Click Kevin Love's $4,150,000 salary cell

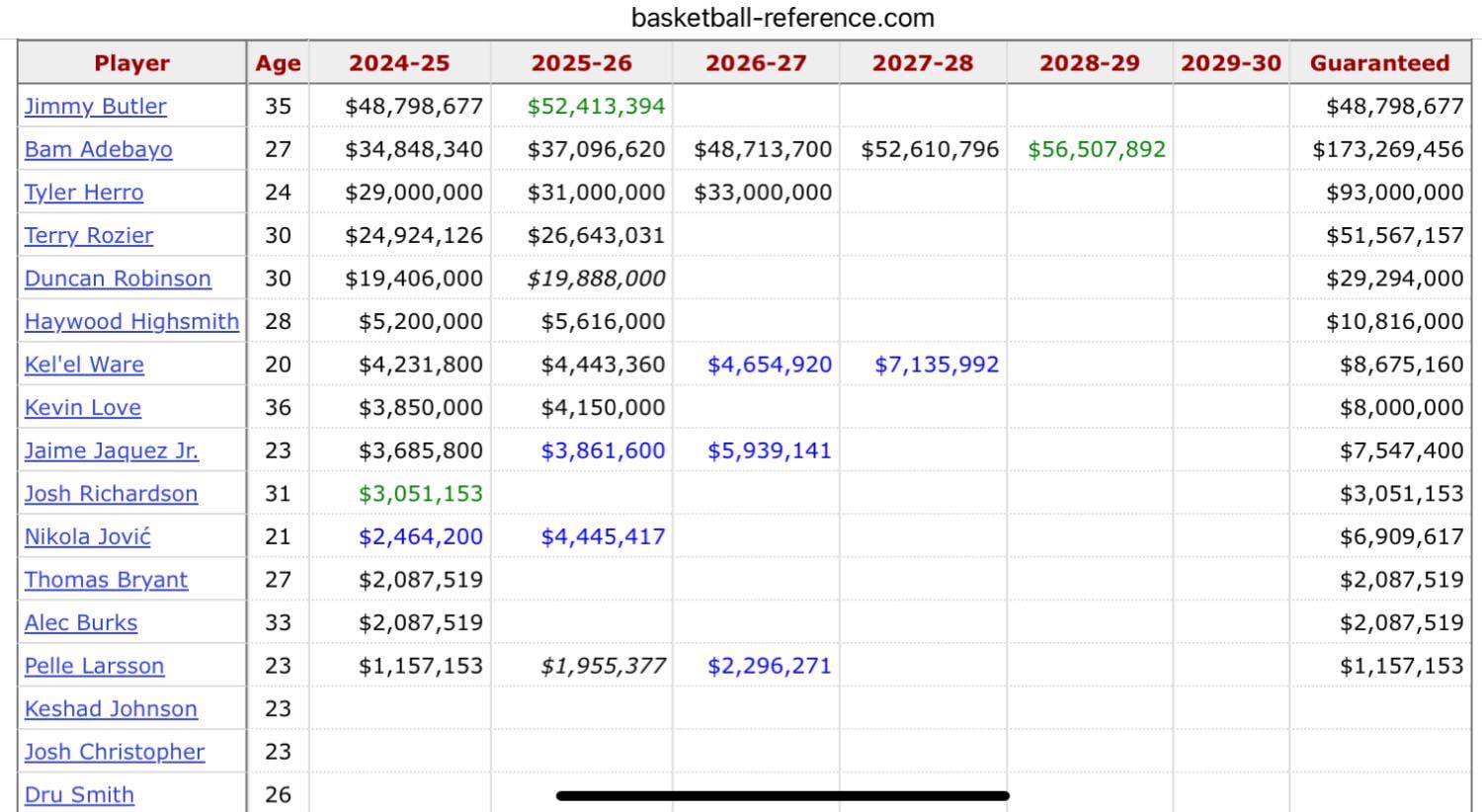coord(603,408)
